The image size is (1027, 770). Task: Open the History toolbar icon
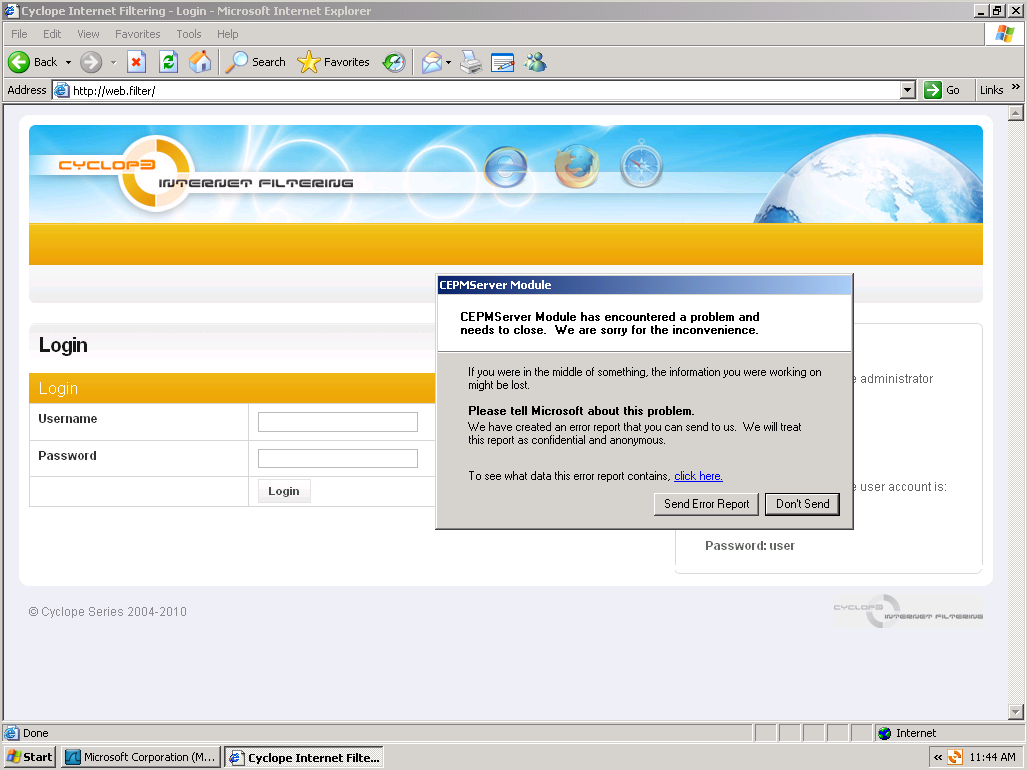[394, 62]
